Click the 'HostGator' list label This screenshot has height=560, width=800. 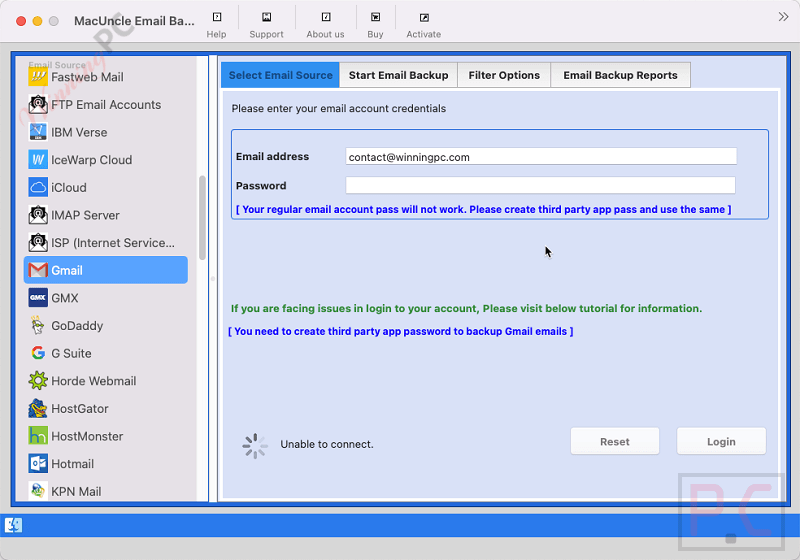click(x=80, y=409)
